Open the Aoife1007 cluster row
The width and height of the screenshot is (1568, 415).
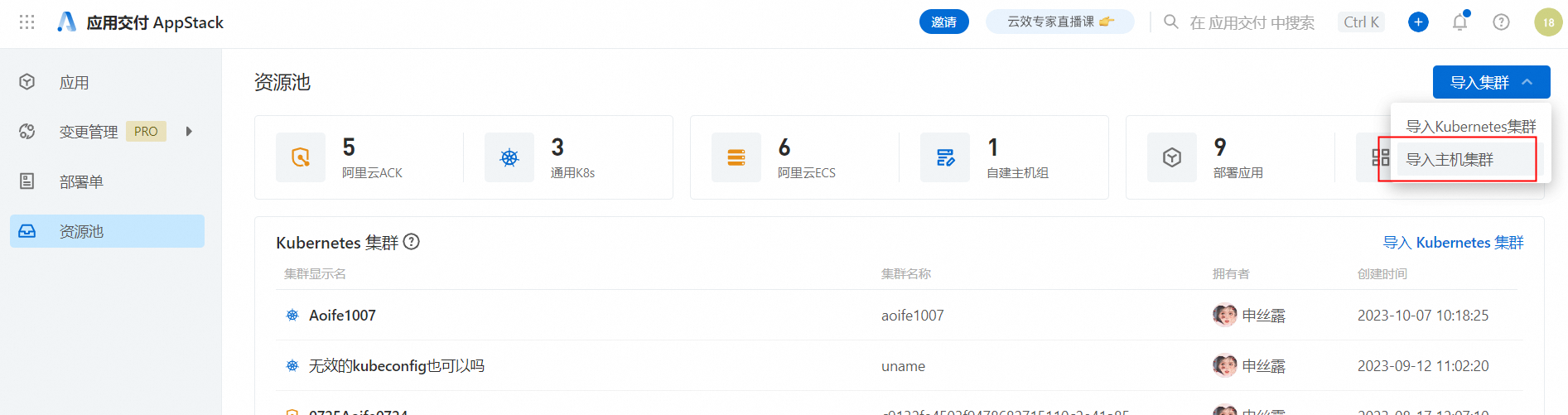pyautogui.click(x=342, y=316)
